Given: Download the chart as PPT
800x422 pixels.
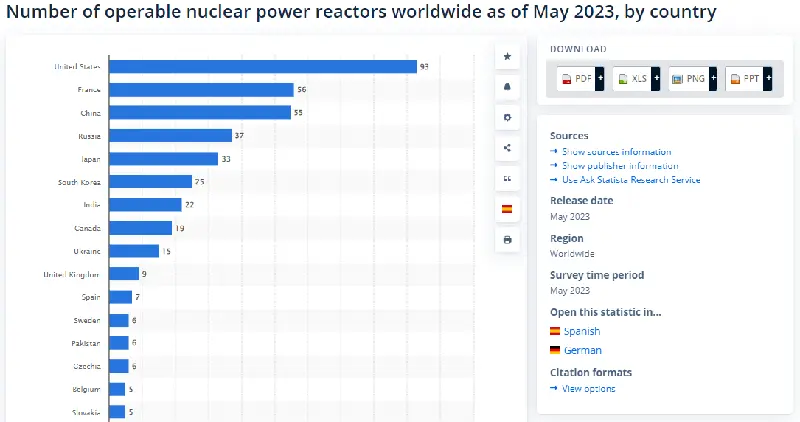Looking at the screenshot, I should click(x=744, y=78).
